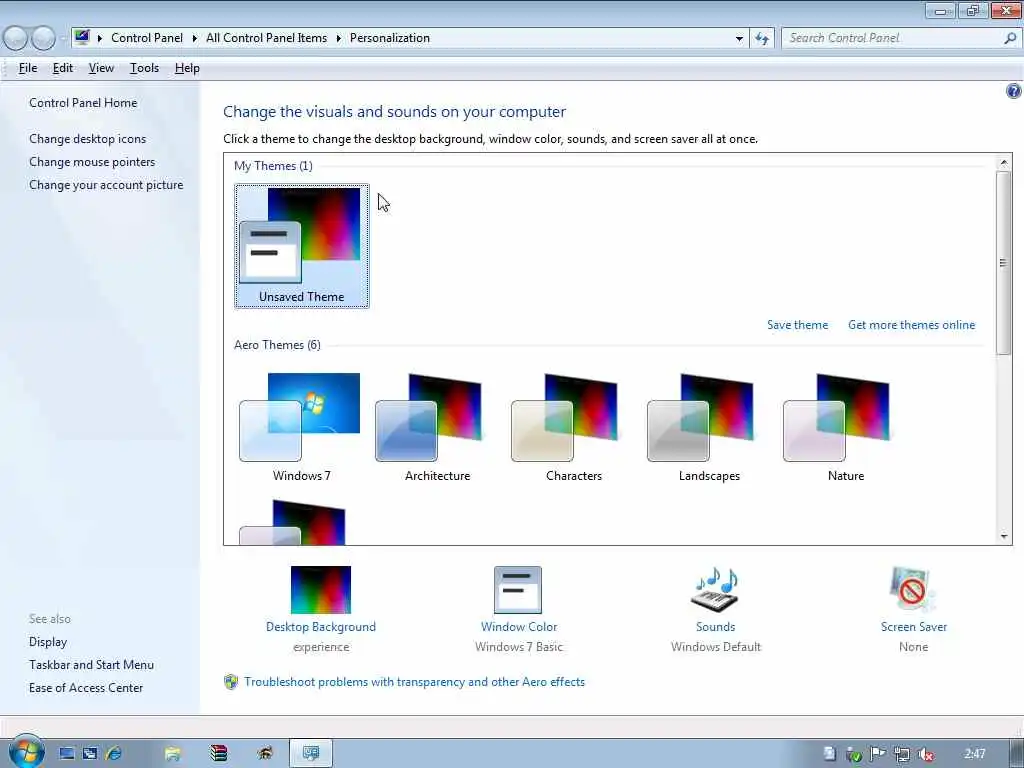Open WinRAR books icon in the taskbar

219,754
